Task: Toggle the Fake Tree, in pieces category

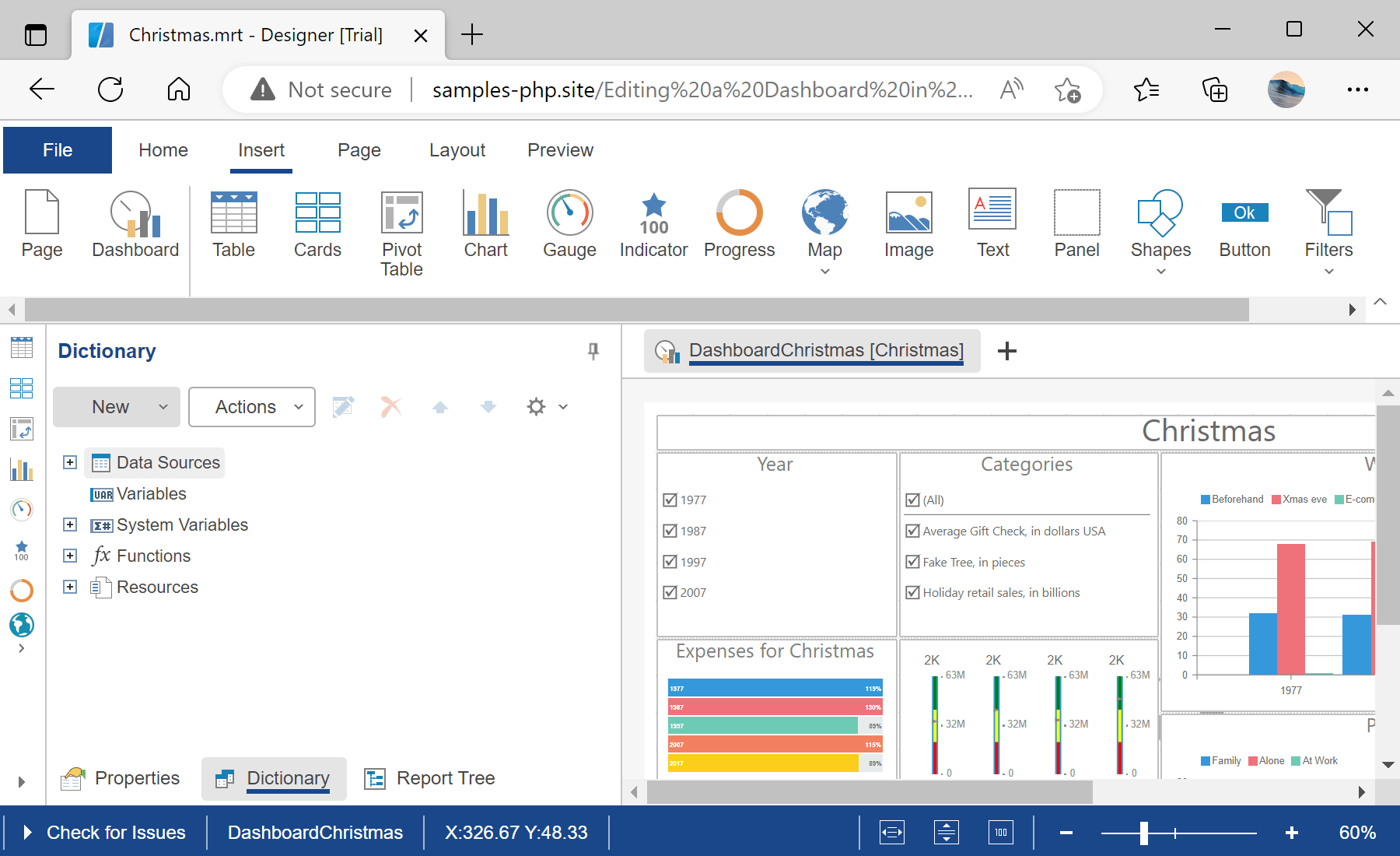Action: click(912, 561)
